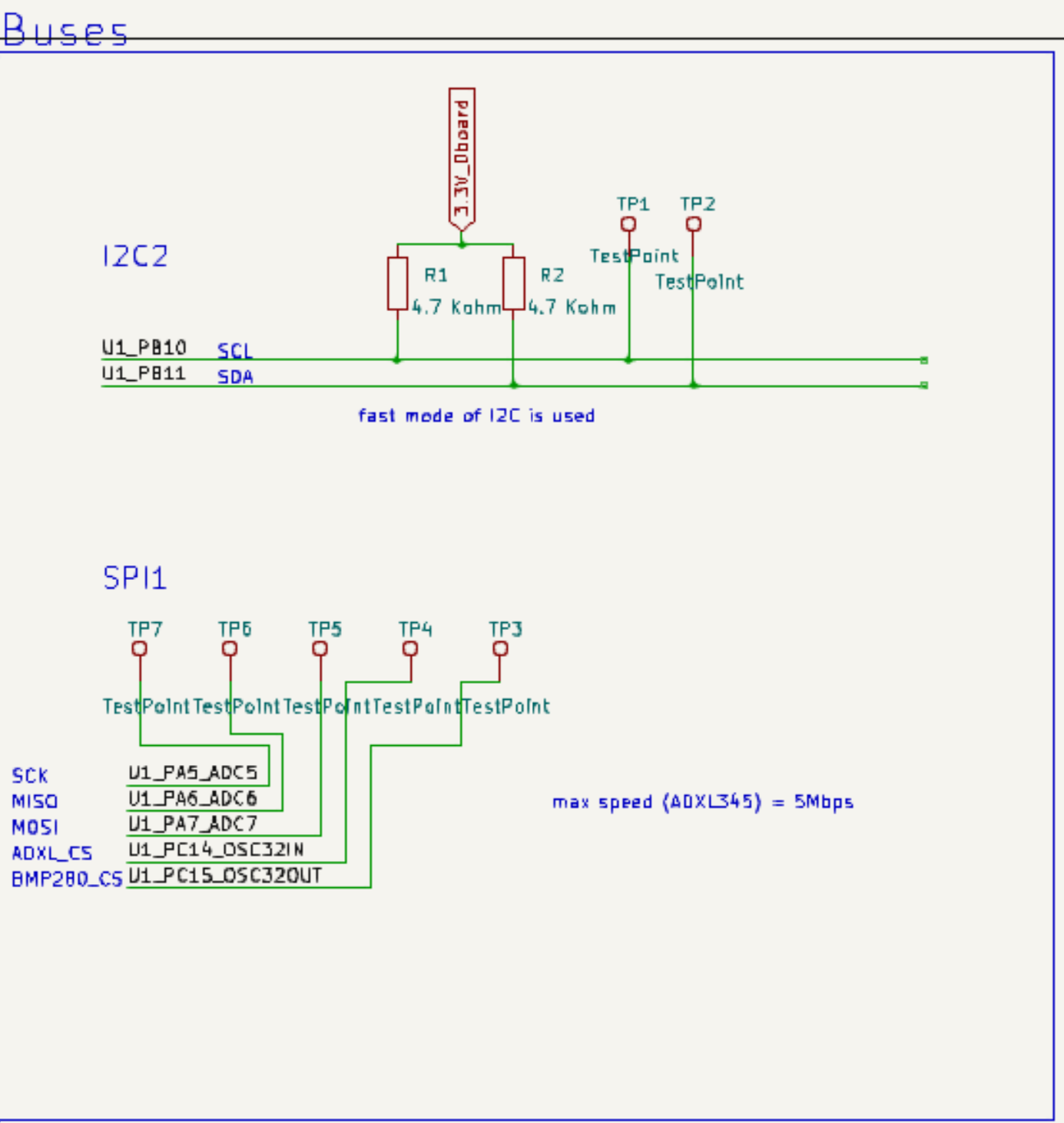Select the I2C2 section heading
The width and height of the screenshot is (1064, 1123).
tap(135, 256)
